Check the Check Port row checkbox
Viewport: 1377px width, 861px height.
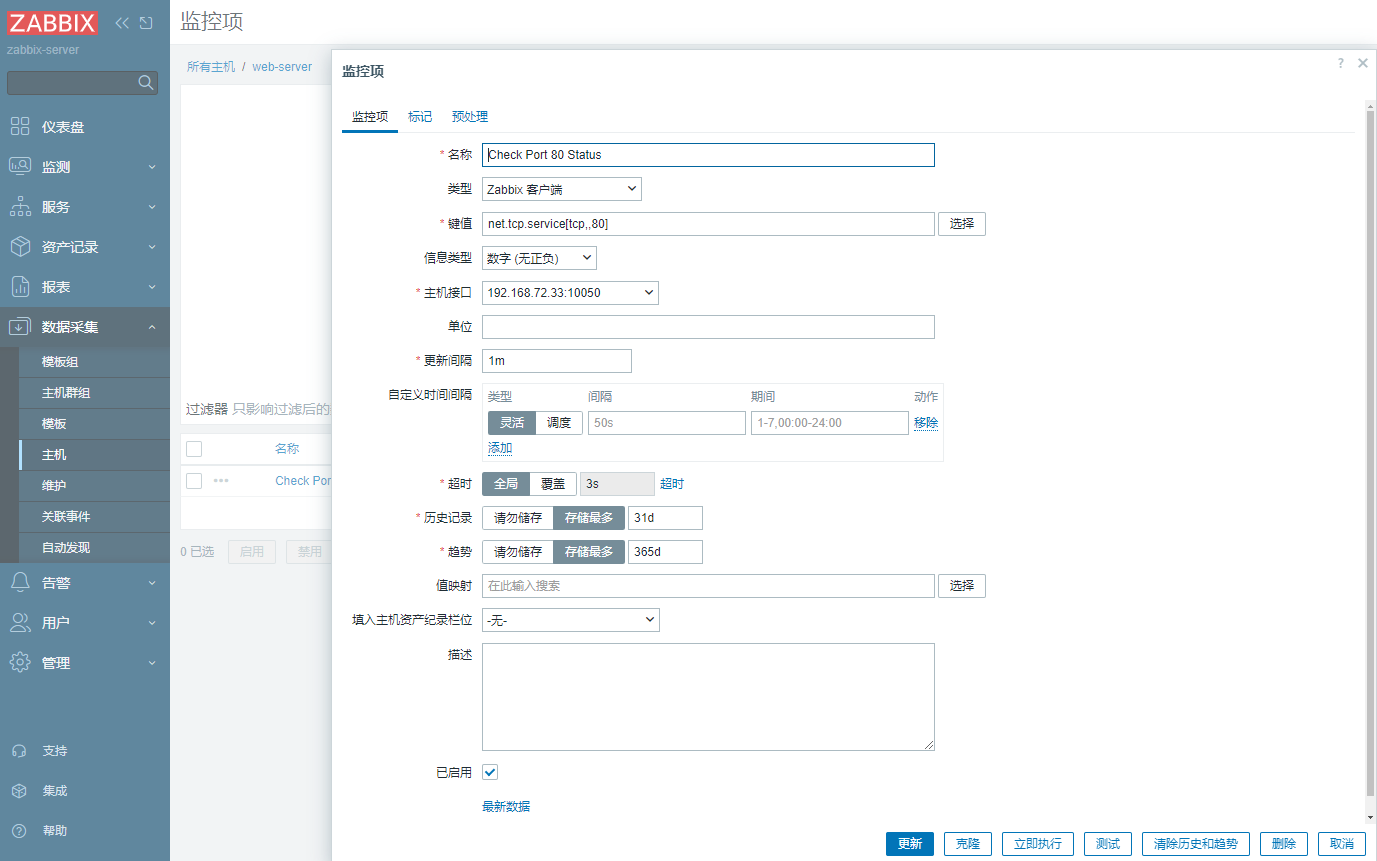[x=194, y=481]
